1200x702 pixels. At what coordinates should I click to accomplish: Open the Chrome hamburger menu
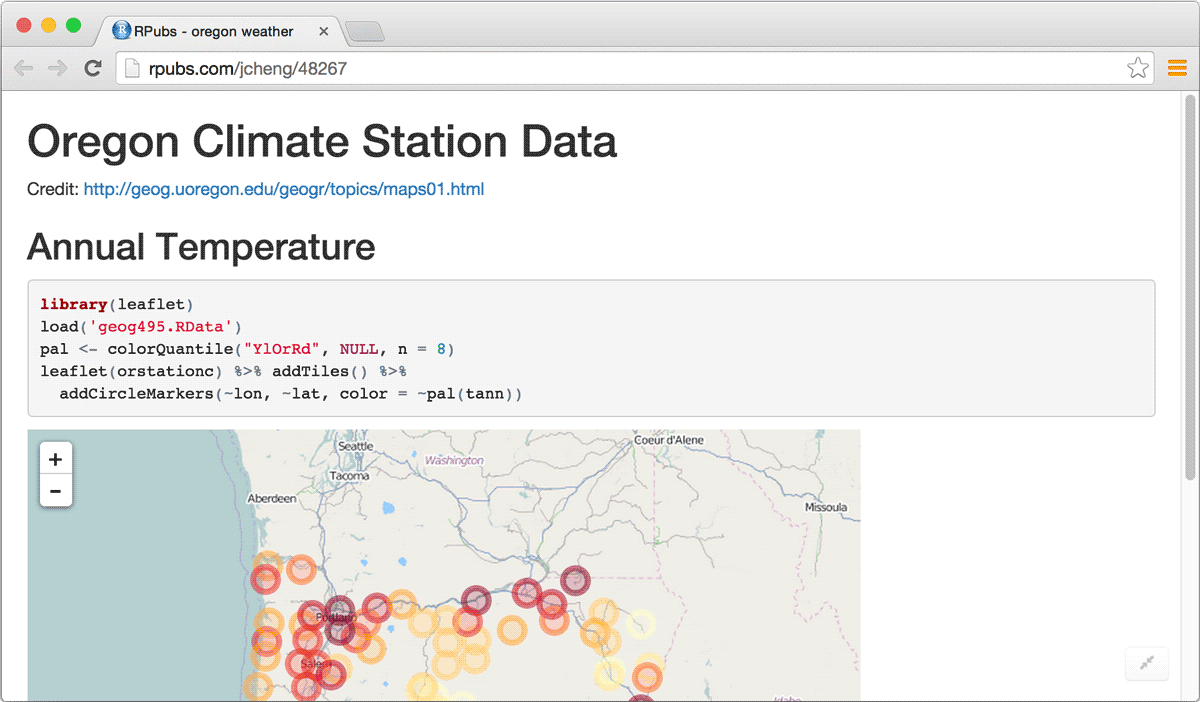pyautogui.click(x=1177, y=68)
